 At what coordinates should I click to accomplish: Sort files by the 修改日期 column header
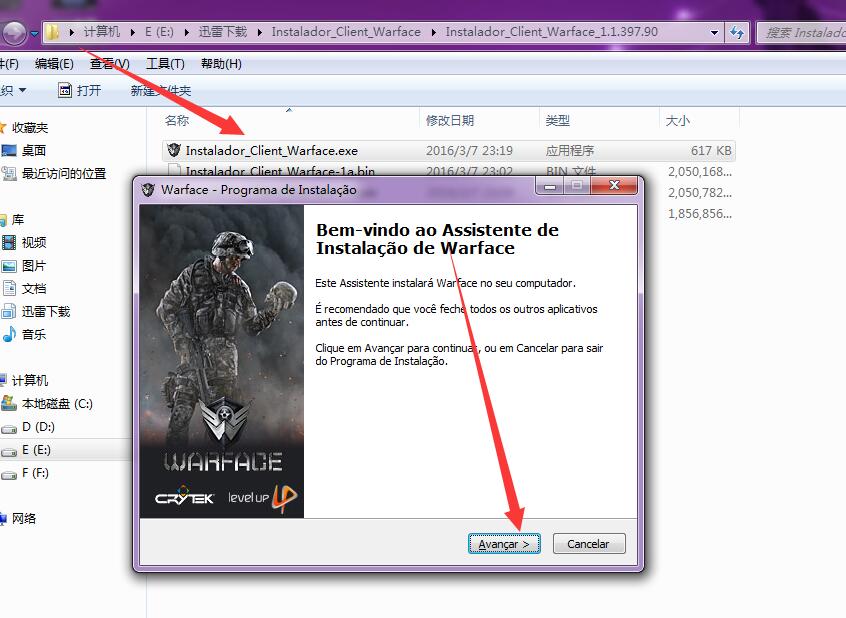tap(450, 120)
